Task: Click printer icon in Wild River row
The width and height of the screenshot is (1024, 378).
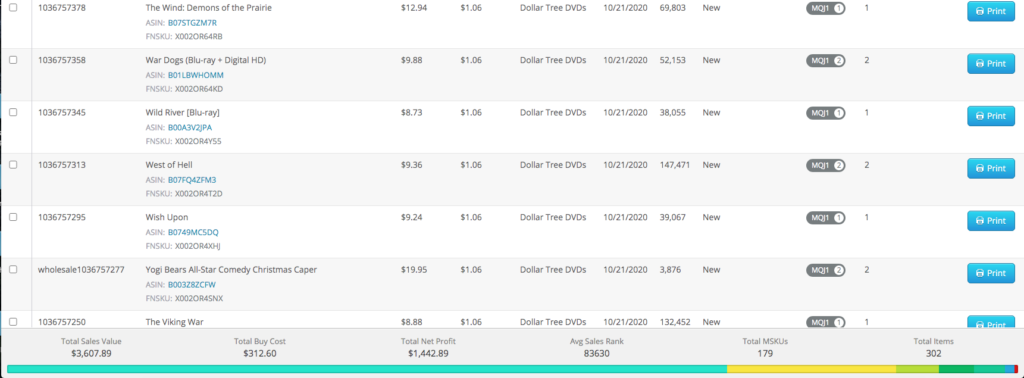Action: [x=980, y=116]
